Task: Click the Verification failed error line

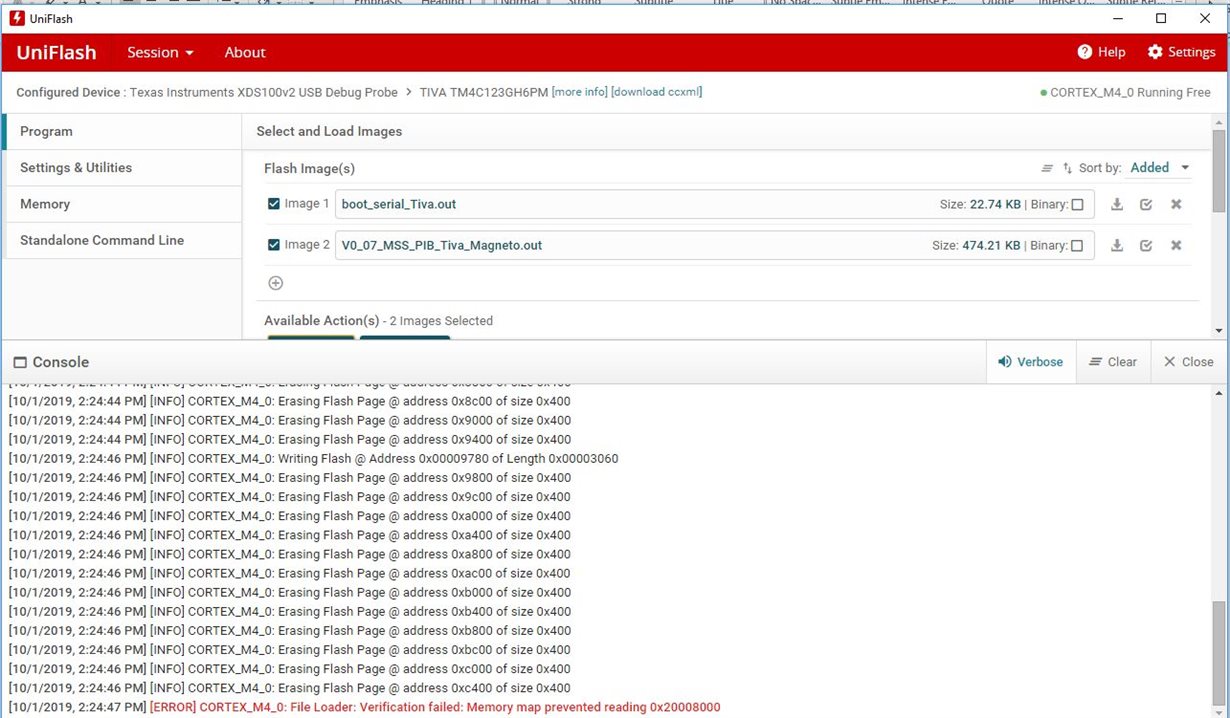Action: click(364, 707)
